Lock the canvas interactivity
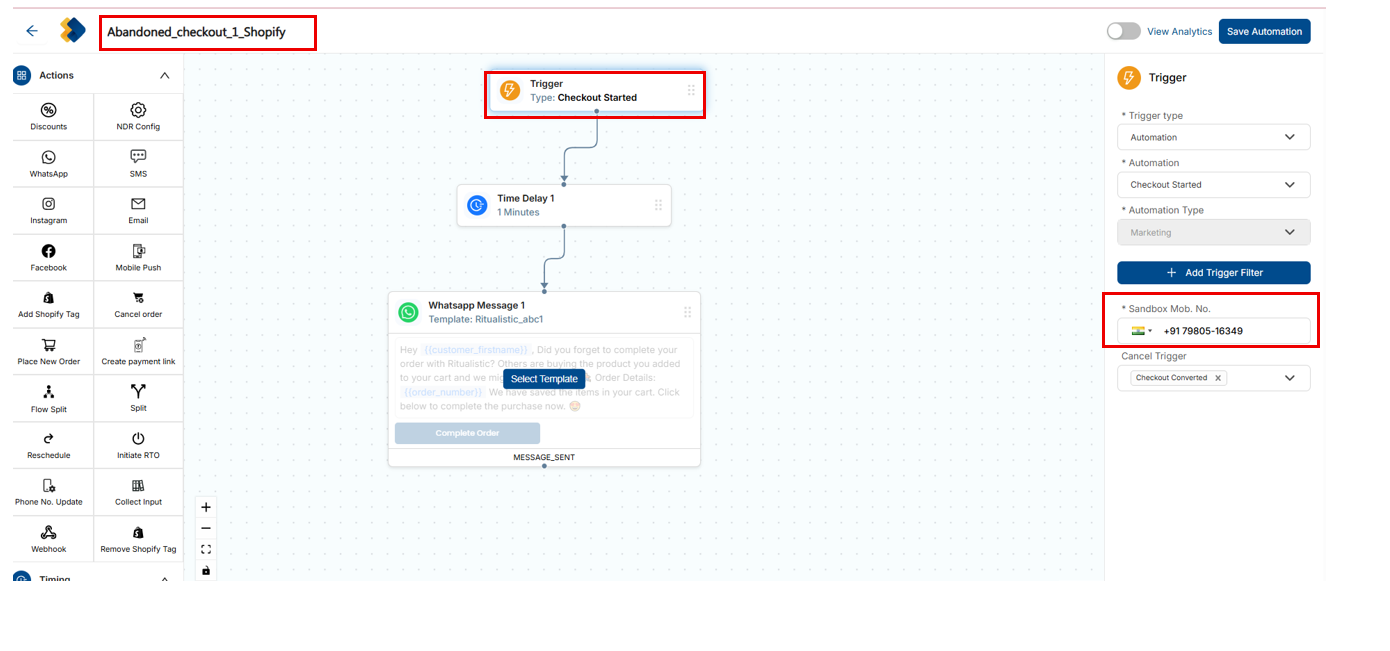Image resolution: width=1390 pixels, height=651 pixels. click(x=206, y=570)
